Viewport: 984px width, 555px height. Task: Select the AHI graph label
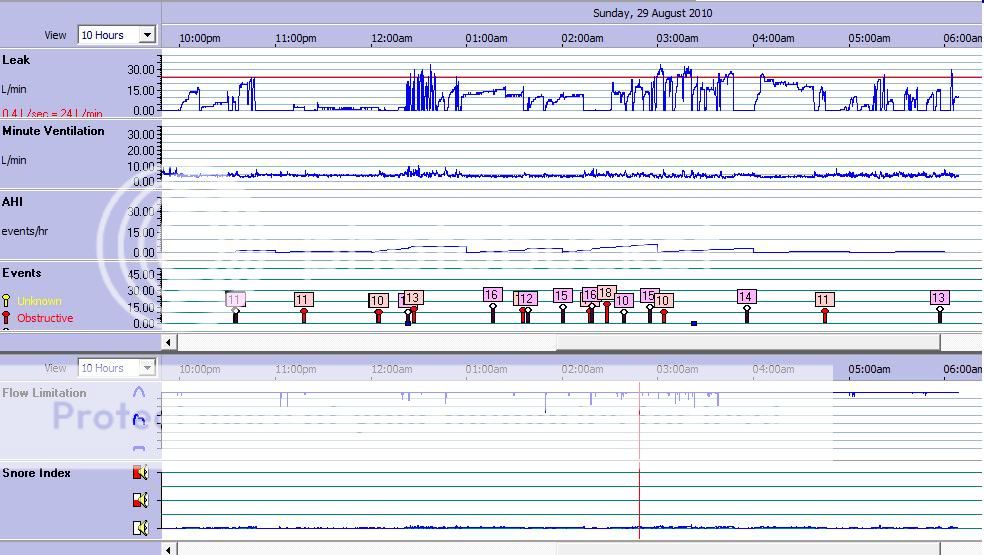click(12, 202)
